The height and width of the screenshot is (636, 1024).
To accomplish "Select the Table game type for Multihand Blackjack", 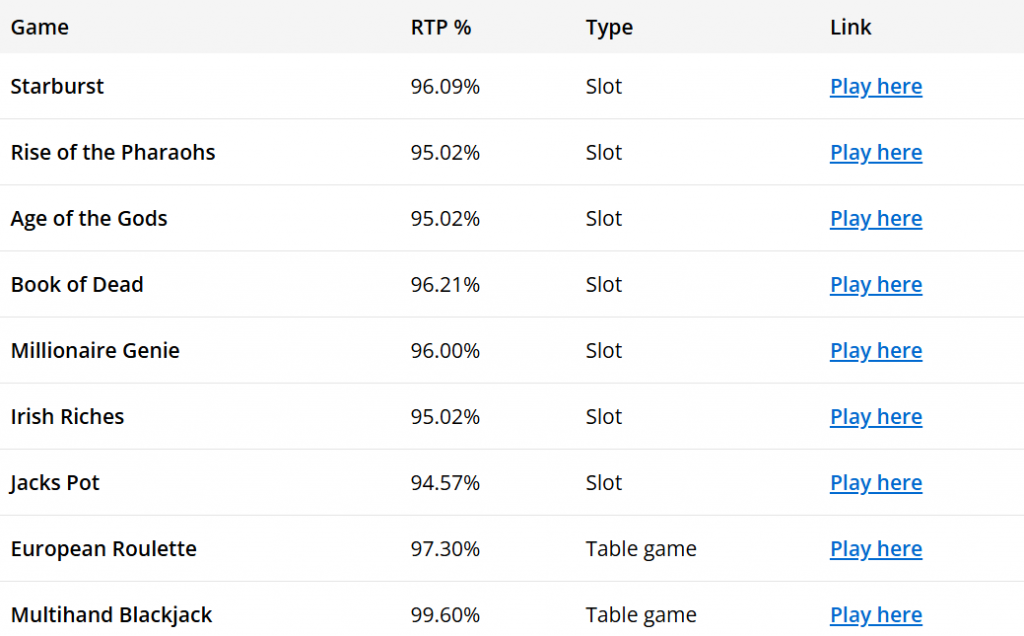I will (641, 615).
